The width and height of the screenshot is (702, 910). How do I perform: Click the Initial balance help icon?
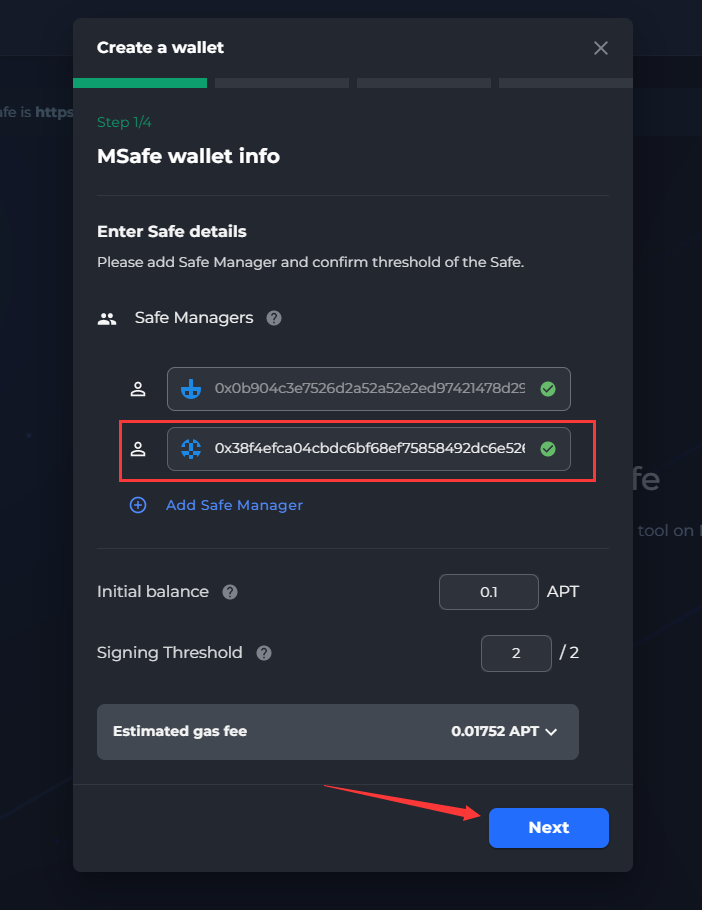(x=230, y=592)
